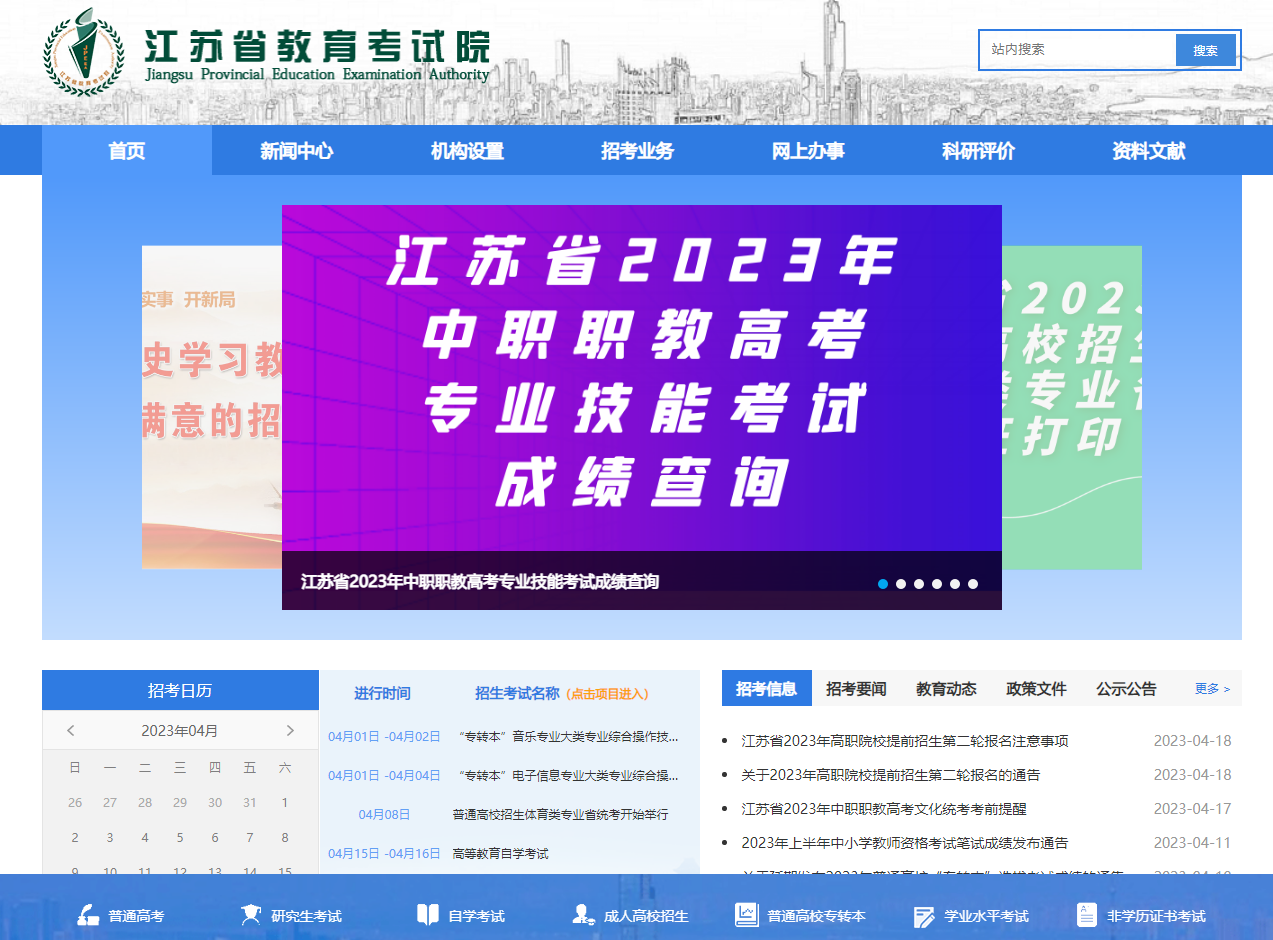Click the 招考日历 panel header
Viewport: 1273px width, 940px height.
[180, 690]
